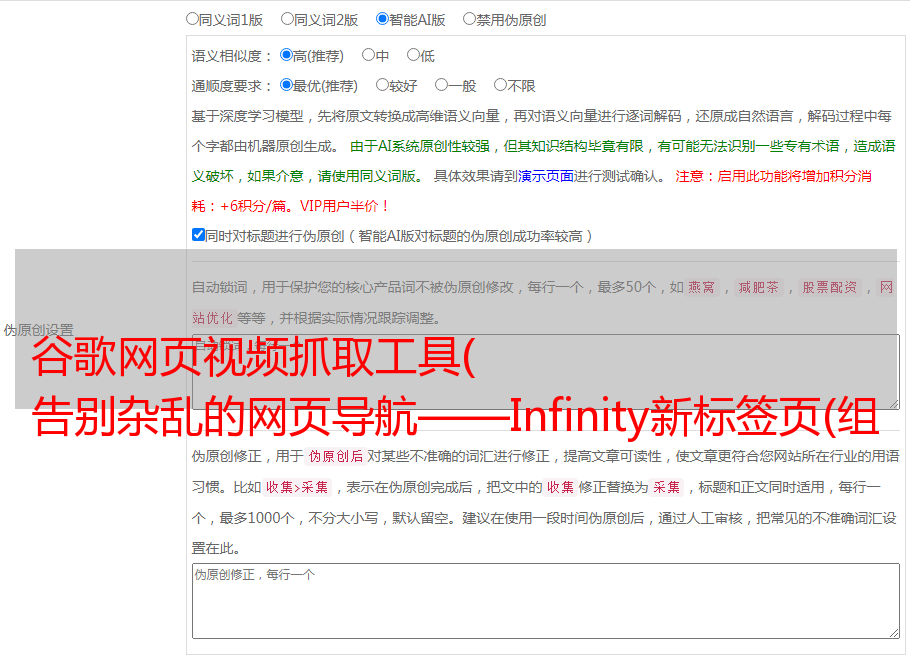Select the 同义词1版 radio option

click(x=192, y=19)
